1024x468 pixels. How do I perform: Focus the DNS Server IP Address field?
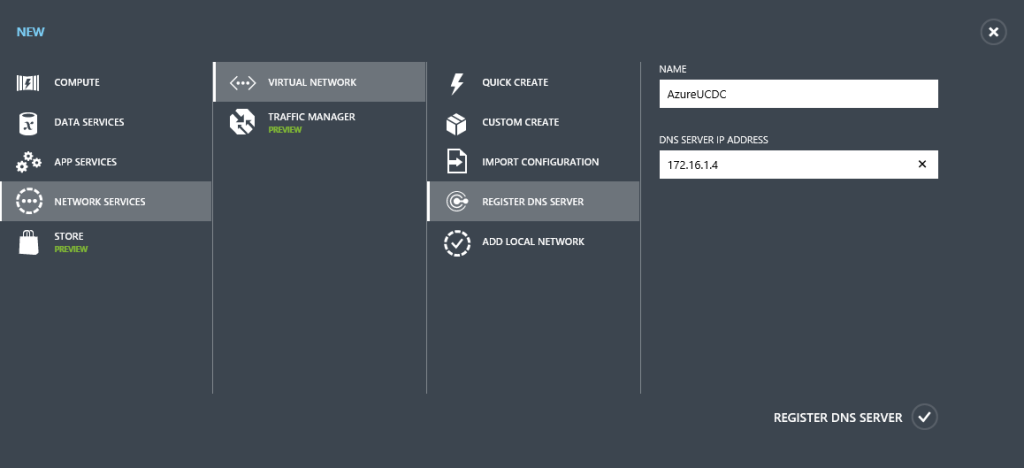click(799, 164)
